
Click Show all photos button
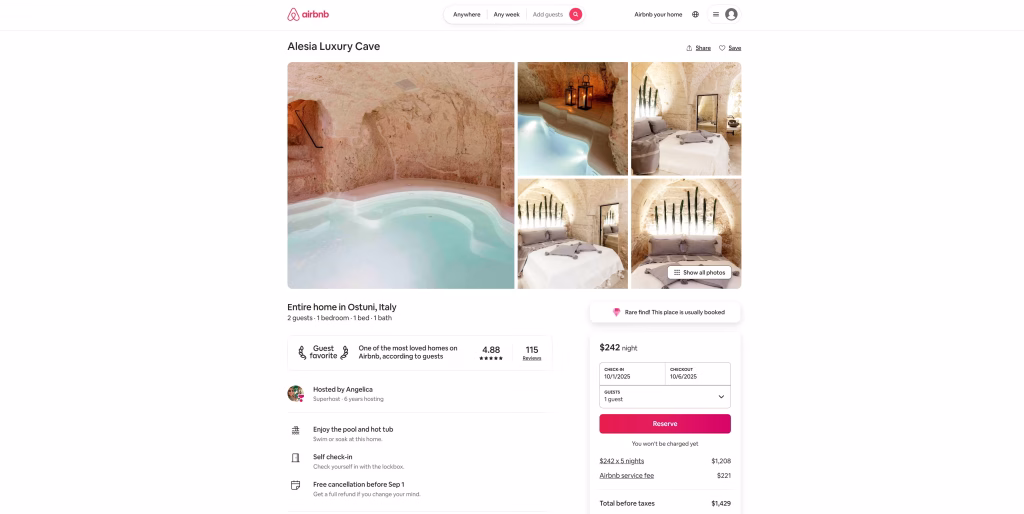pos(699,272)
